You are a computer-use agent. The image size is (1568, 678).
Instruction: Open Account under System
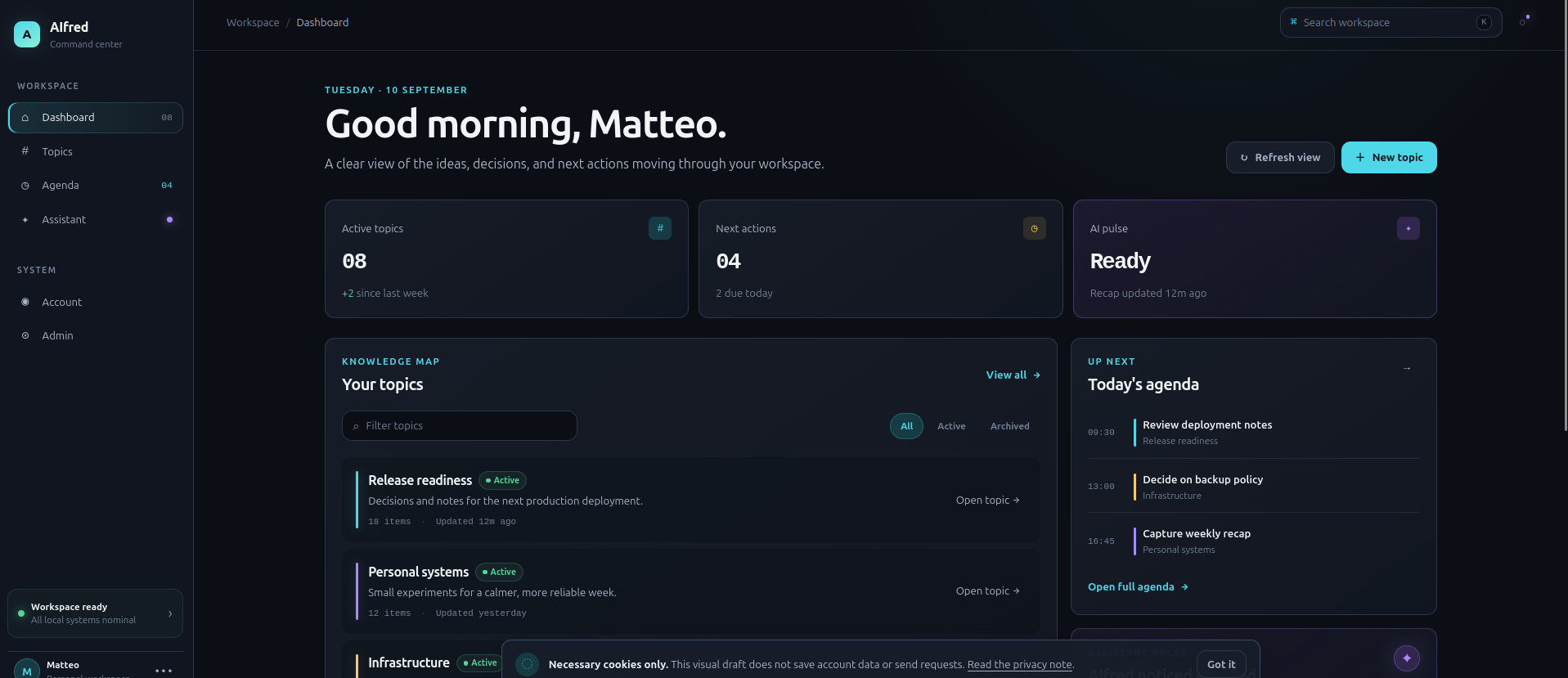tap(95, 302)
